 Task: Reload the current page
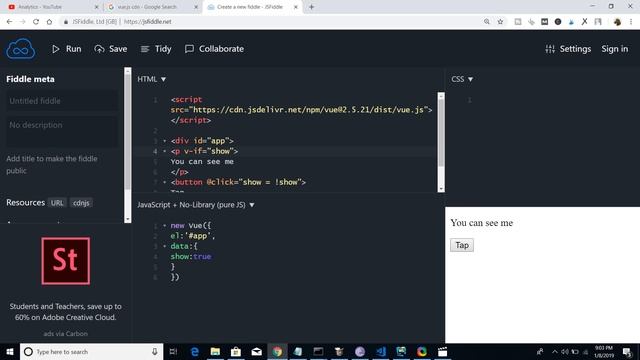[36, 22]
